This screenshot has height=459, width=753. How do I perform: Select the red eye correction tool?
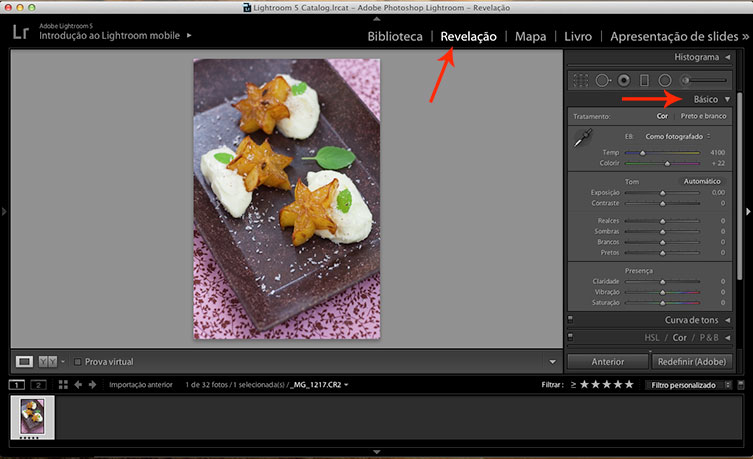624,79
